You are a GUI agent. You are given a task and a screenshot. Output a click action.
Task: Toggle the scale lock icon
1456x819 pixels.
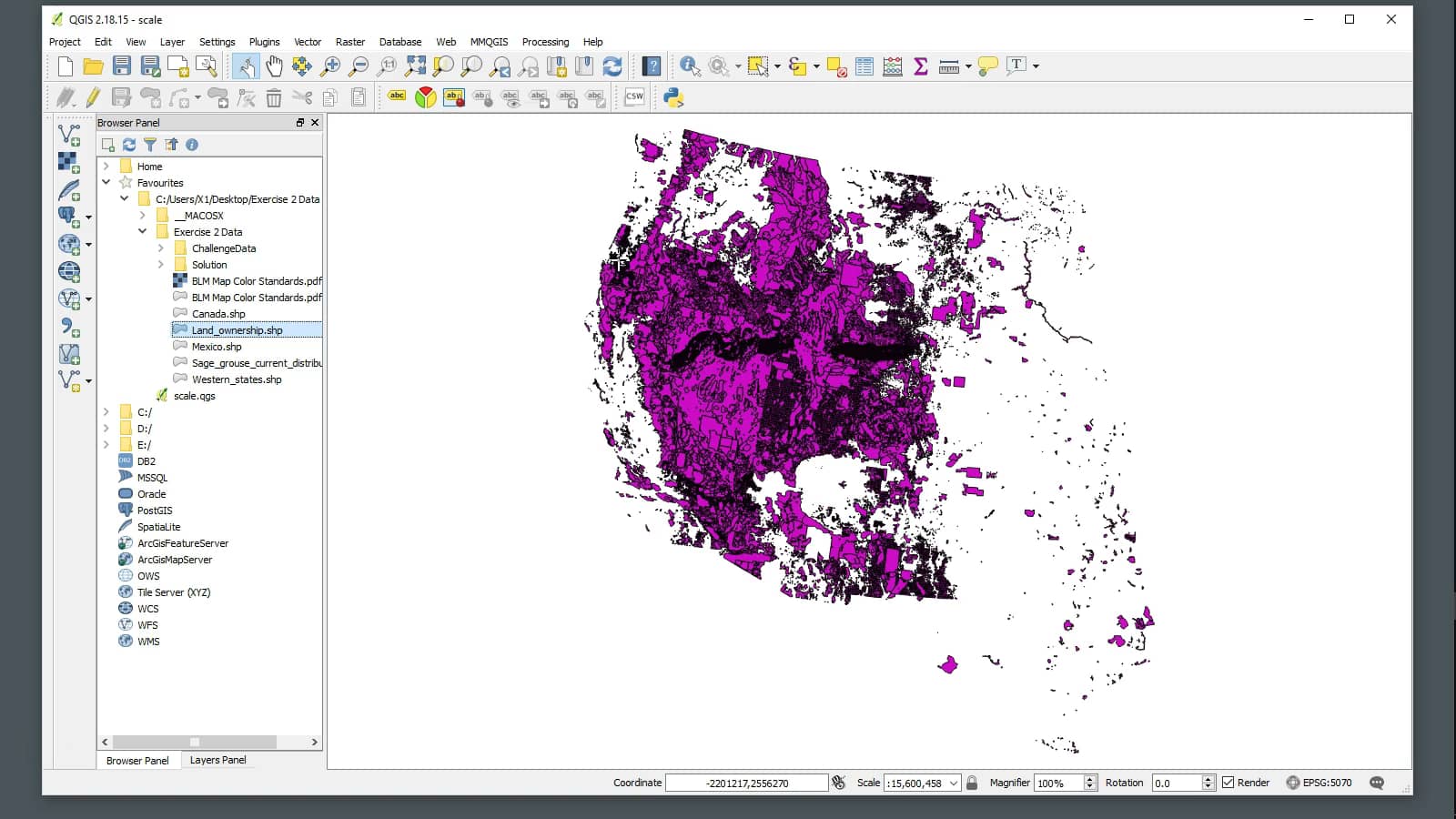click(972, 783)
